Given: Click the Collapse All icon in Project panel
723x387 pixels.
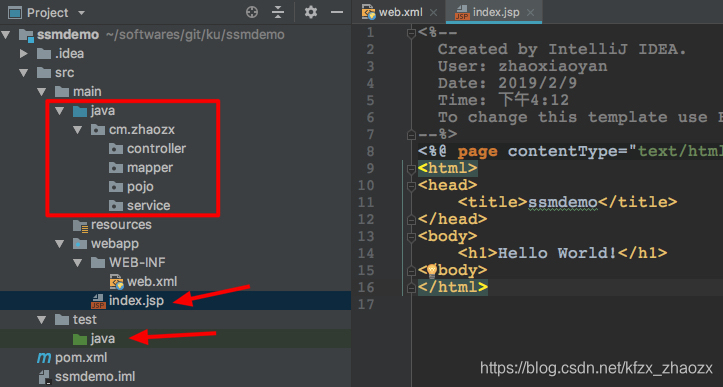Looking at the screenshot, I should point(278,12).
